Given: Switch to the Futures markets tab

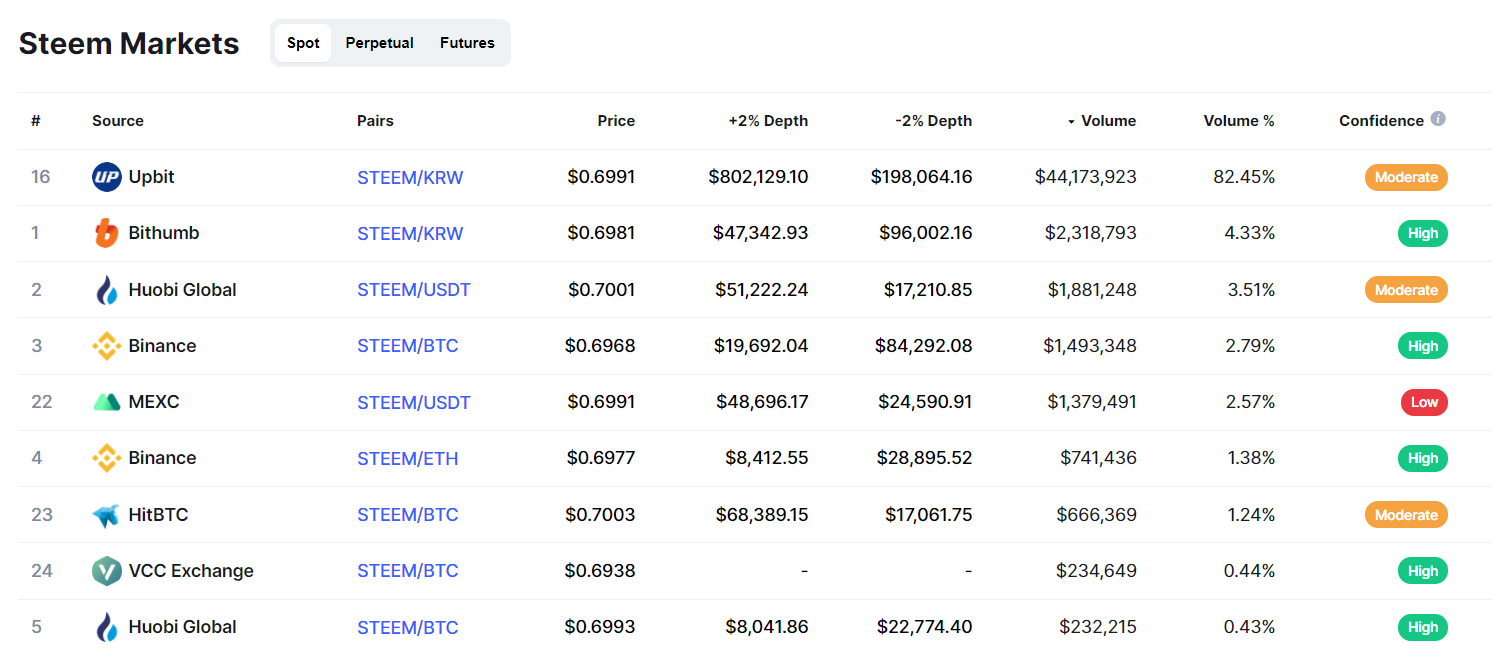Looking at the screenshot, I should [x=467, y=43].
